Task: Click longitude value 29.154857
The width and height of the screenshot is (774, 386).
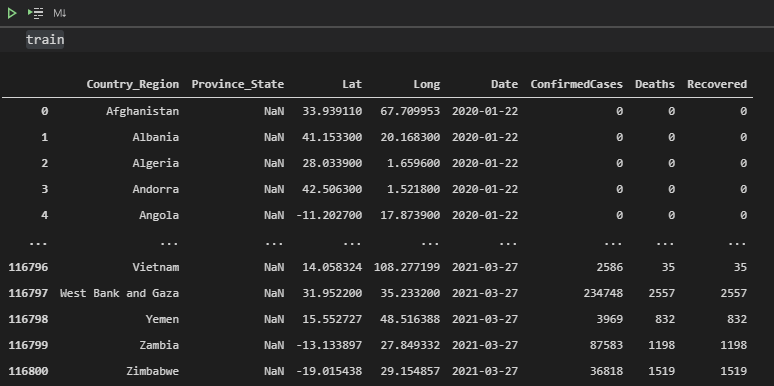Action: click(410, 371)
